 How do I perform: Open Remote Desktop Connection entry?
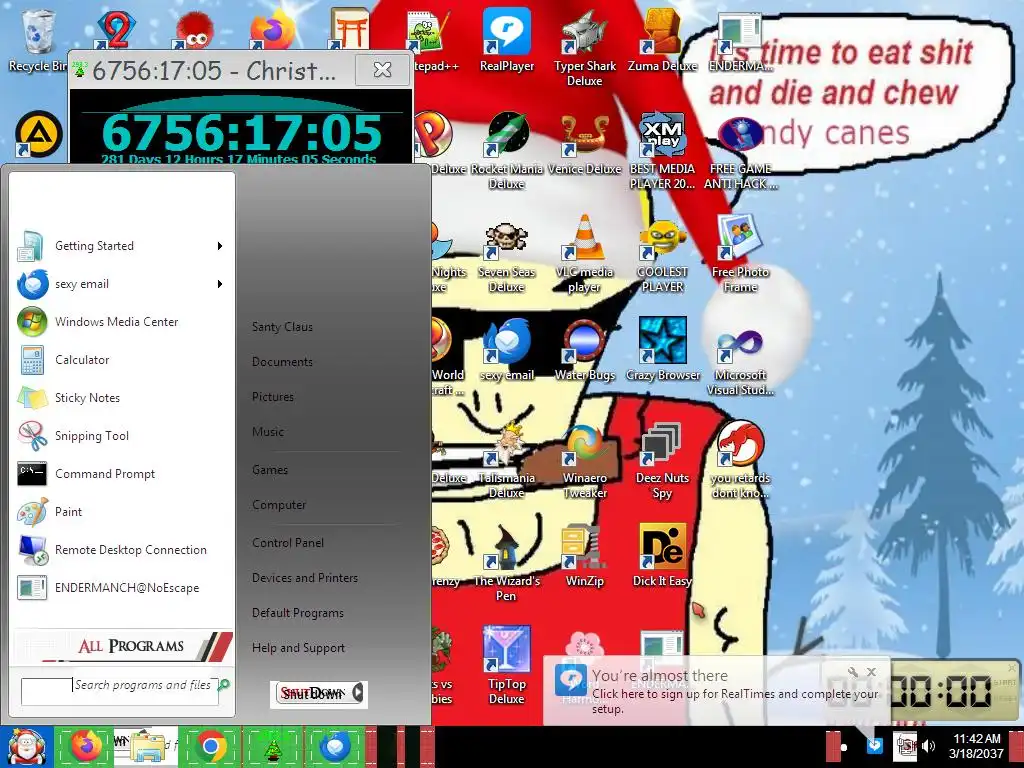point(122,550)
